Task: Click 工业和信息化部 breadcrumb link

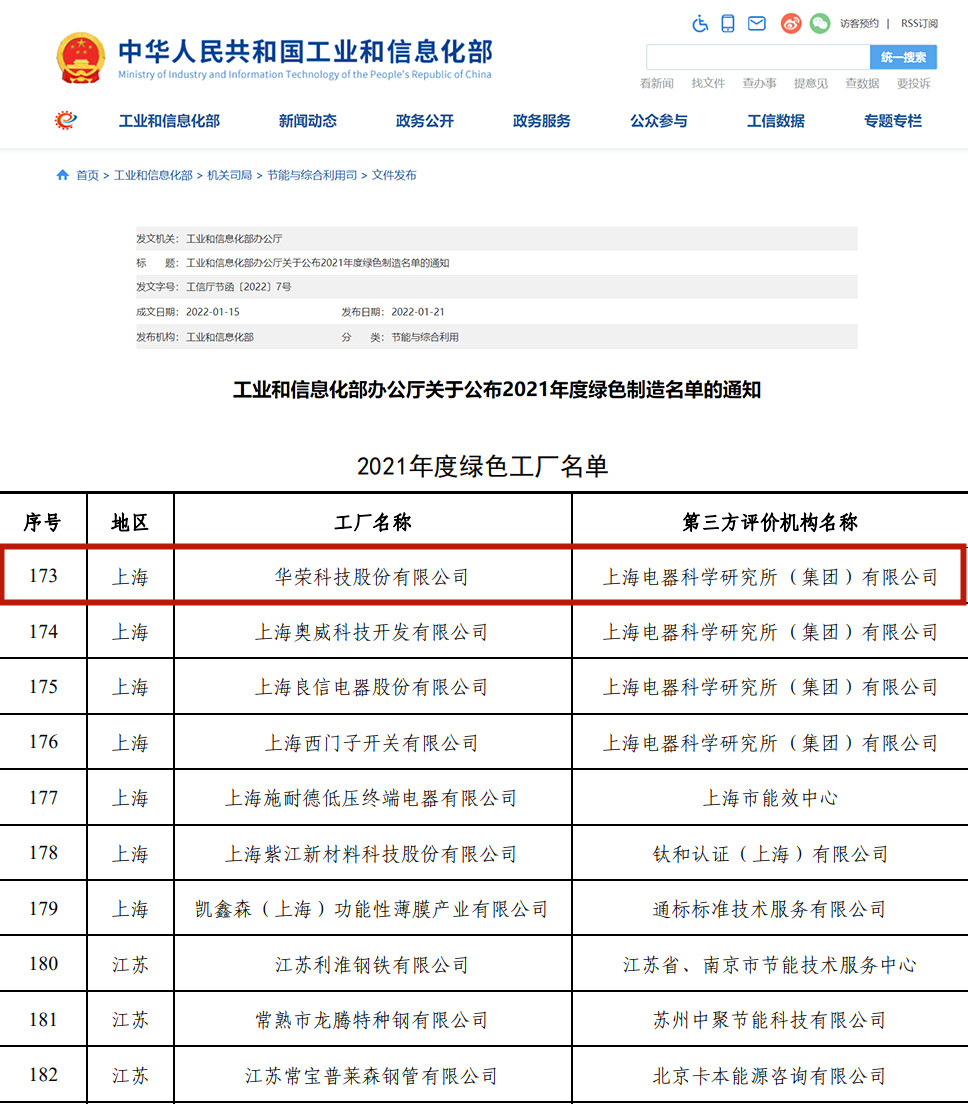Action: (x=153, y=175)
